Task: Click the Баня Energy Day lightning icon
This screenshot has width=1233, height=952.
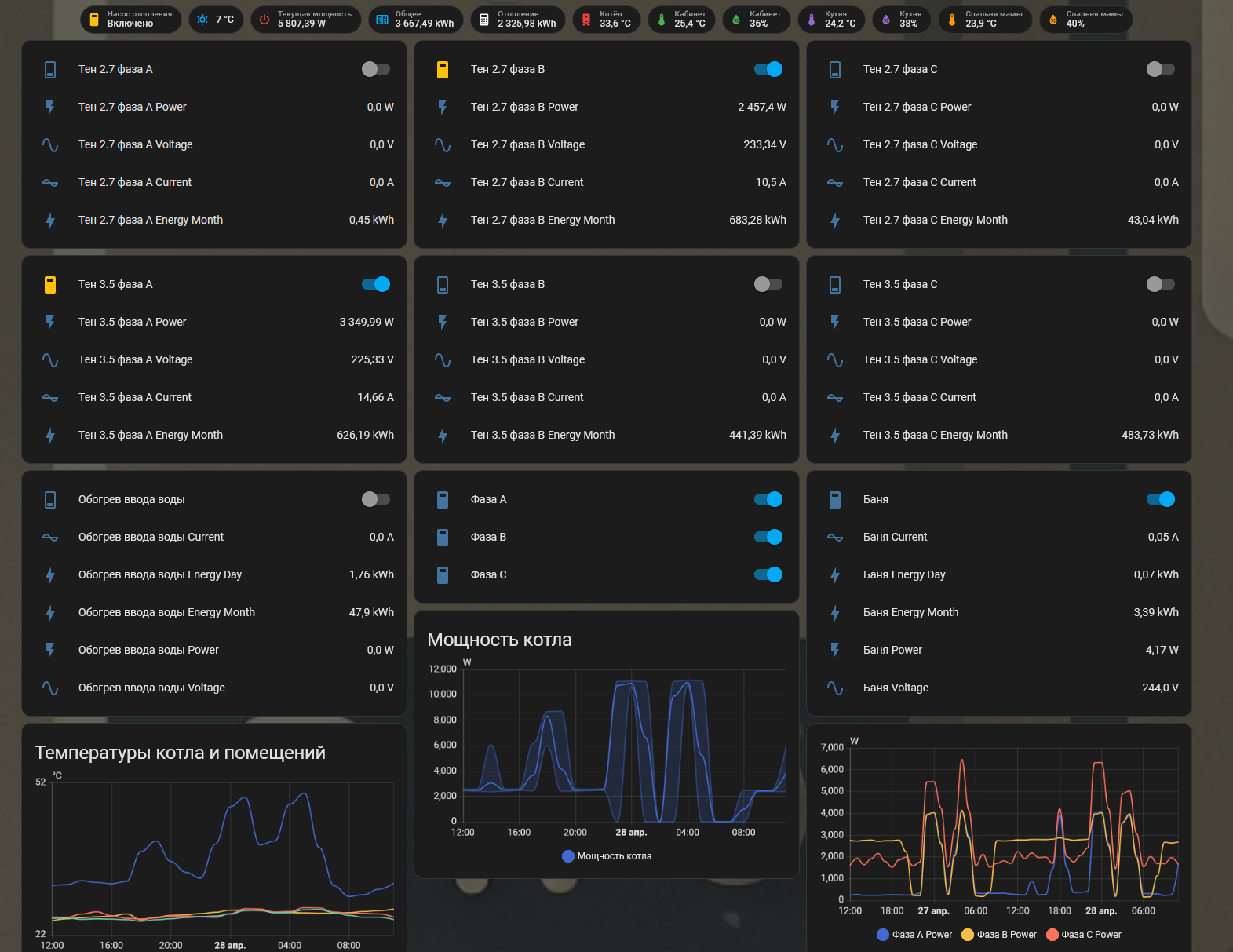Action: tap(835, 575)
